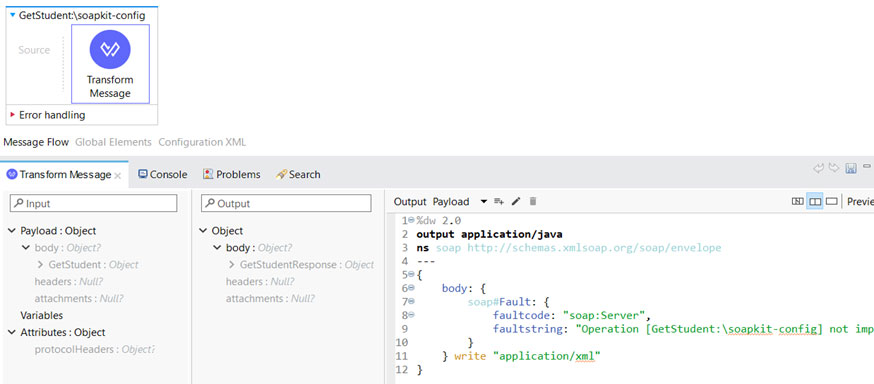The width and height of the screenshot is (874, 384).
Task: Click the Preview button
Action: [860, 201]
